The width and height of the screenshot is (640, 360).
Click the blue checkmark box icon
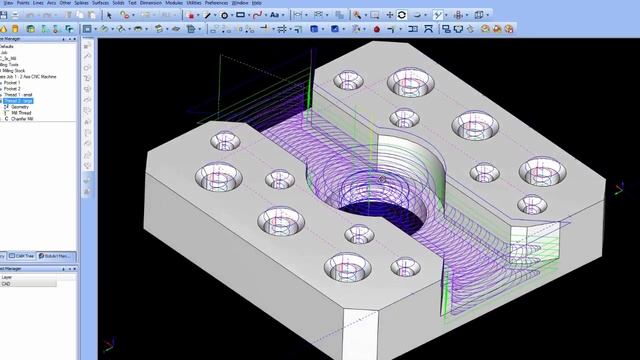(335, 29)
